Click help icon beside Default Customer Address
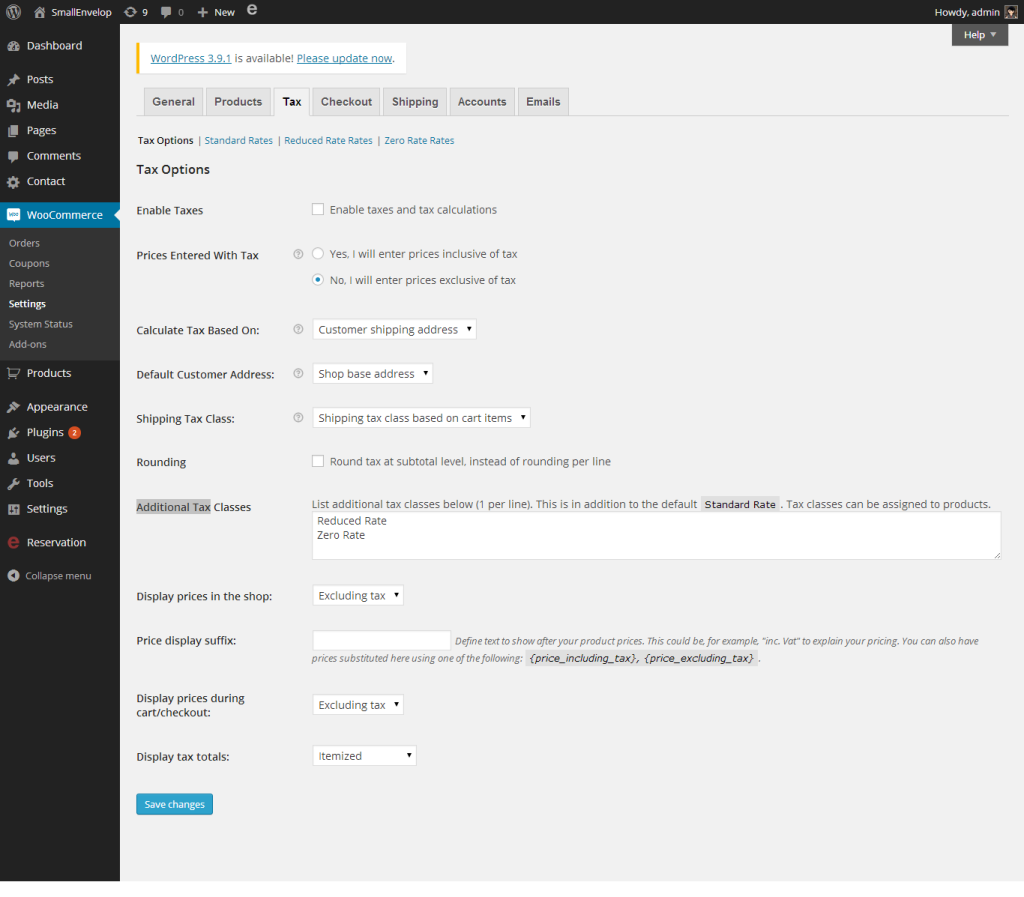 coord(298,373)
